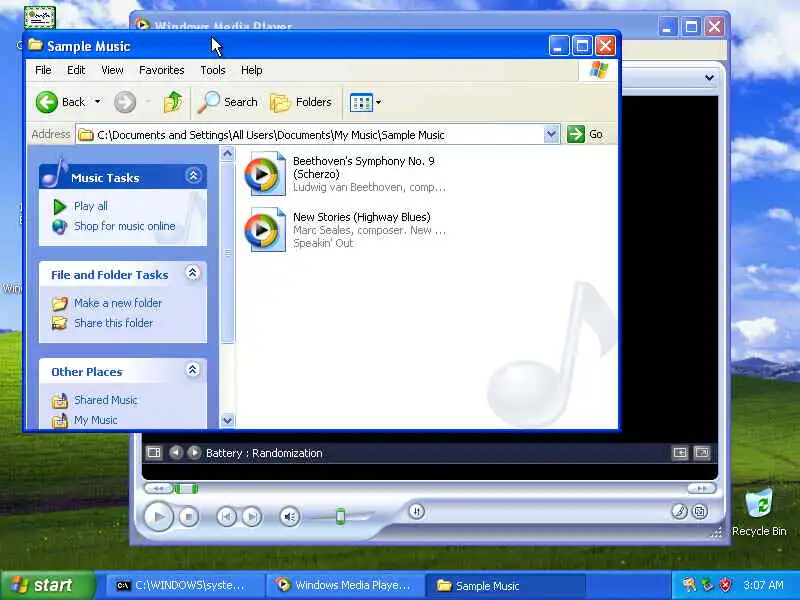Click Make a new folder
Screen dimensions: 800x600
[118, 303]
